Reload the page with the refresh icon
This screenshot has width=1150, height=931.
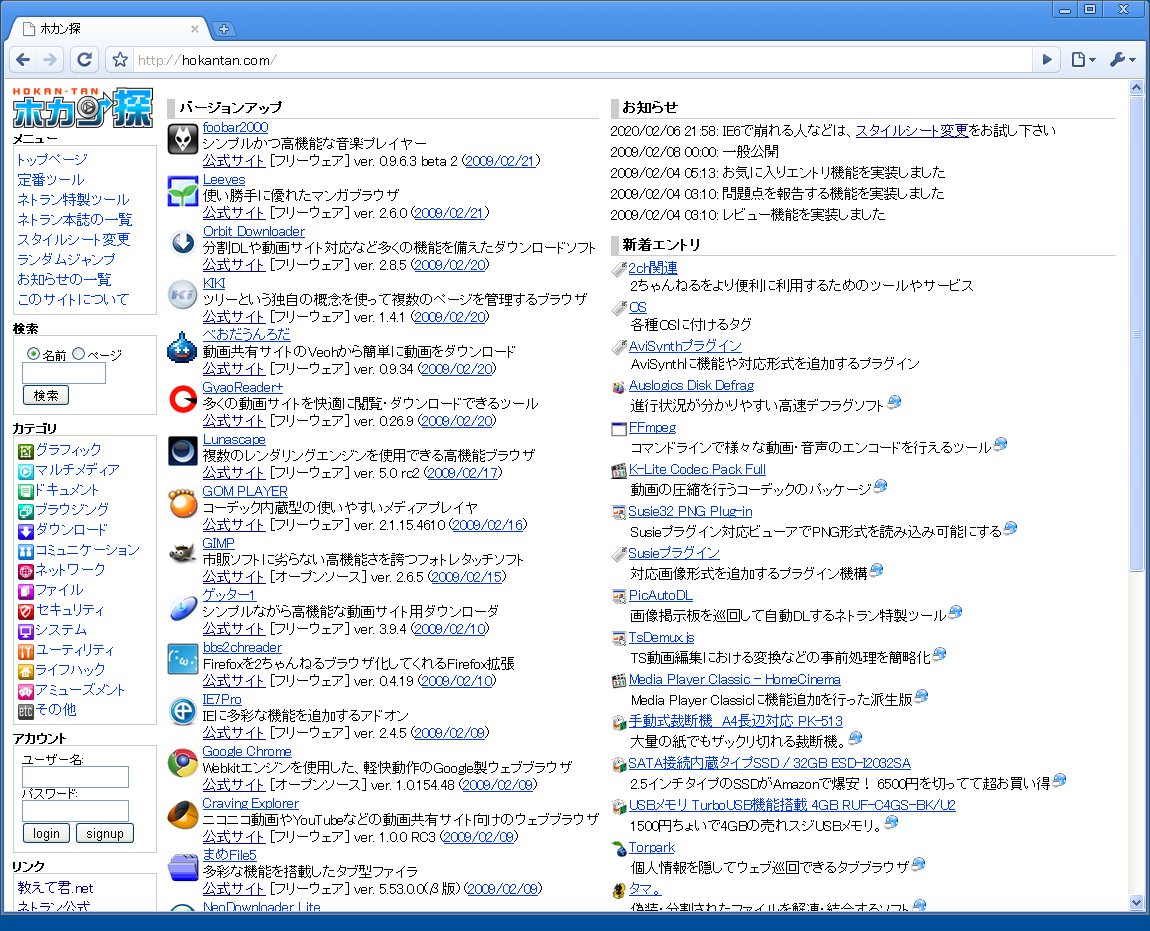[x=84, y=59]
